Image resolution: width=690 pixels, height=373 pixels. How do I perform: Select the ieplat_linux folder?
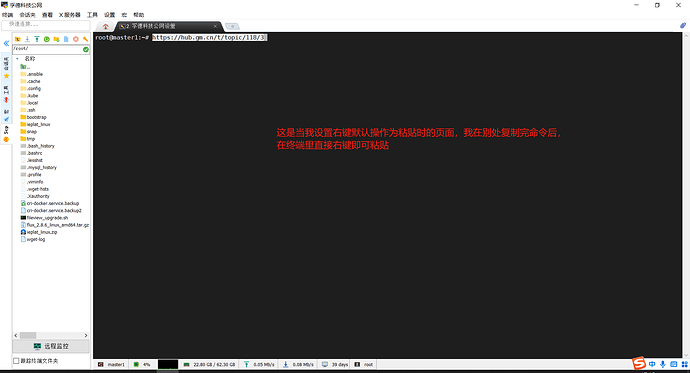coord(35,124)
